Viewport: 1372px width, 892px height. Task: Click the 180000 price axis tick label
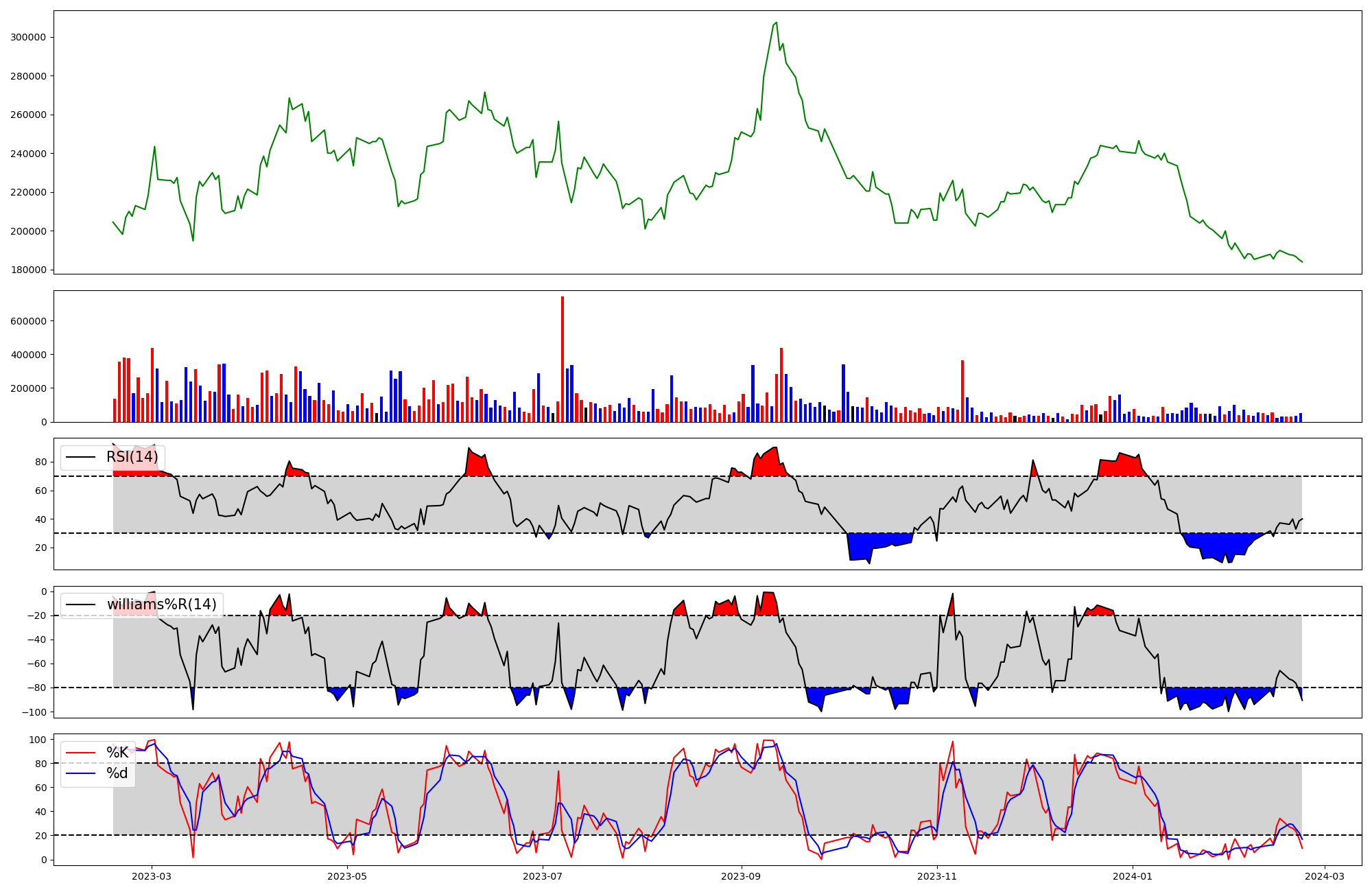click(28, 270)
